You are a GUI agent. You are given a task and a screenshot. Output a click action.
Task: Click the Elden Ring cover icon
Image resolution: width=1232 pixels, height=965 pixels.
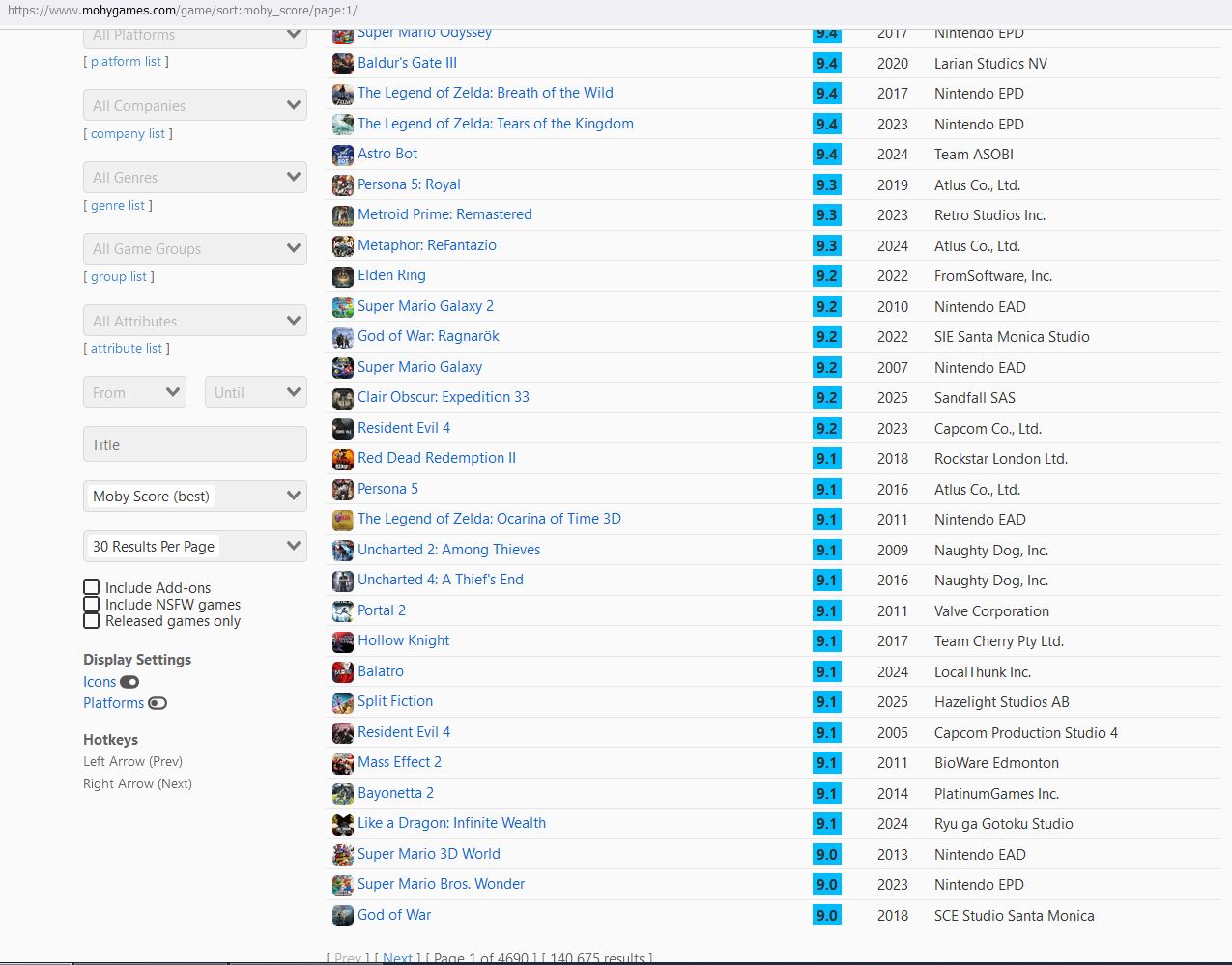343,276
